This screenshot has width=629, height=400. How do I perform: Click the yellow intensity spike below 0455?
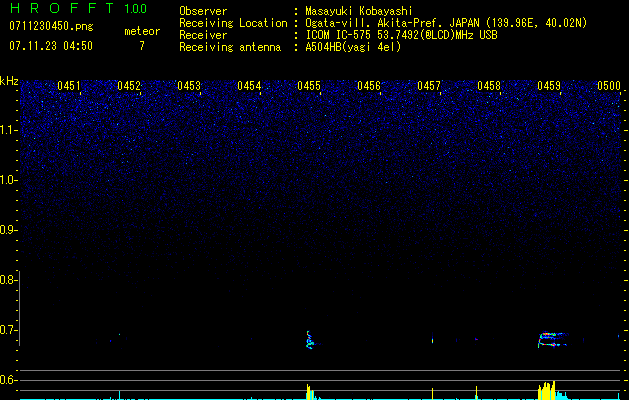click(309, 390)
